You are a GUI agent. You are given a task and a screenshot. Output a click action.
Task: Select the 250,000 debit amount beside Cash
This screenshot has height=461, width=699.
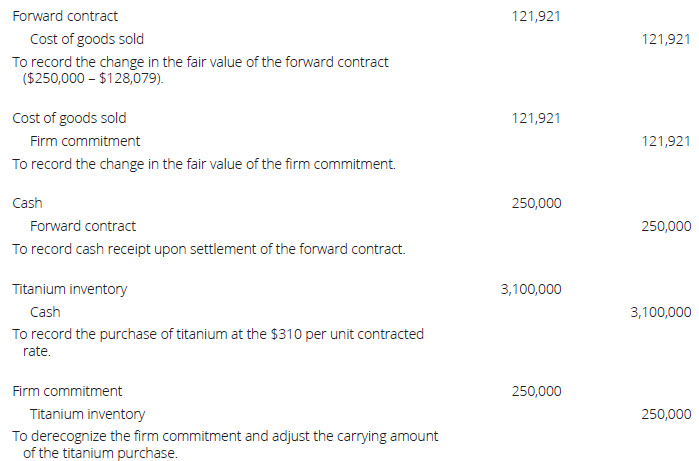coord(536,203)
